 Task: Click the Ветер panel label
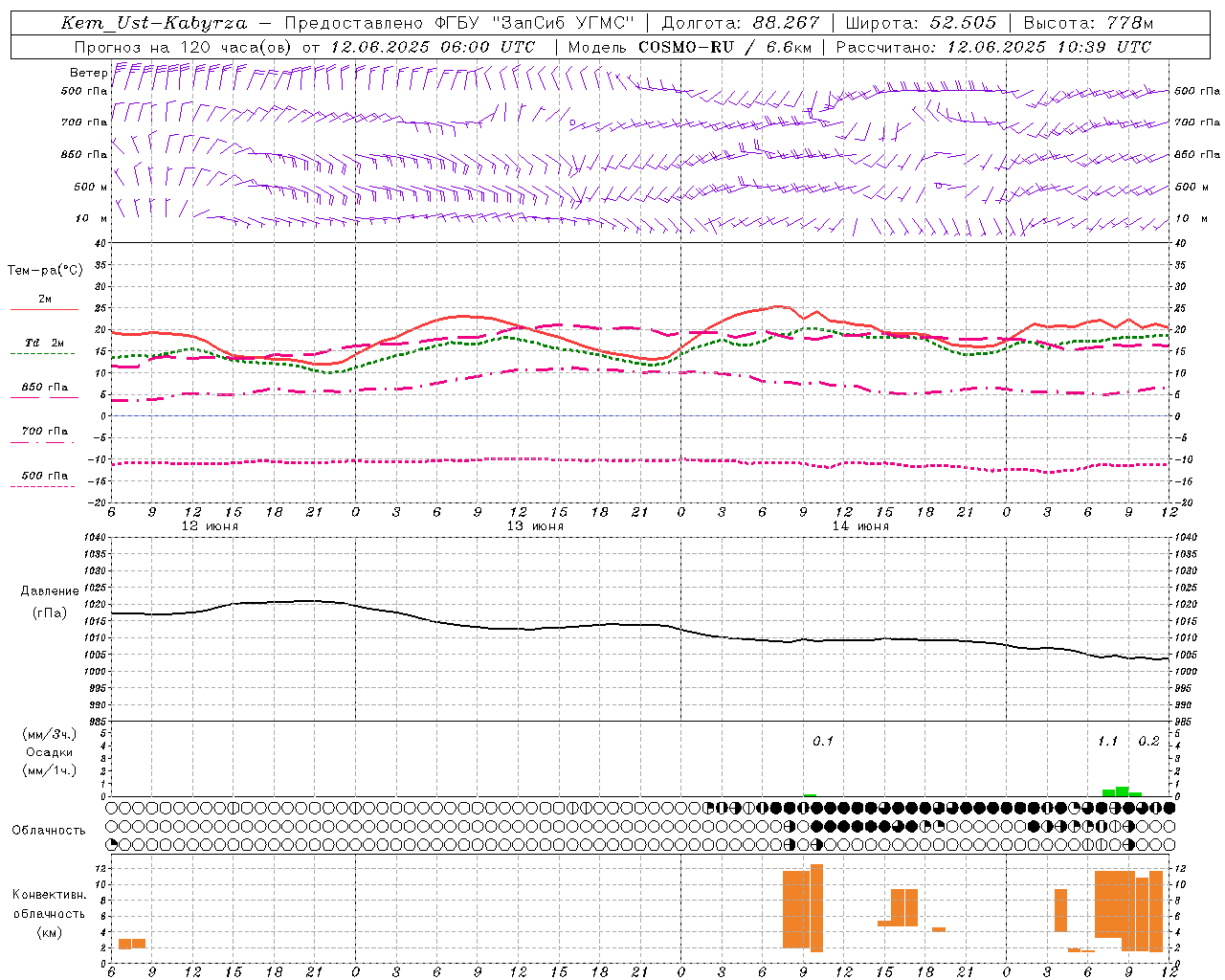(x=88, y=73)
